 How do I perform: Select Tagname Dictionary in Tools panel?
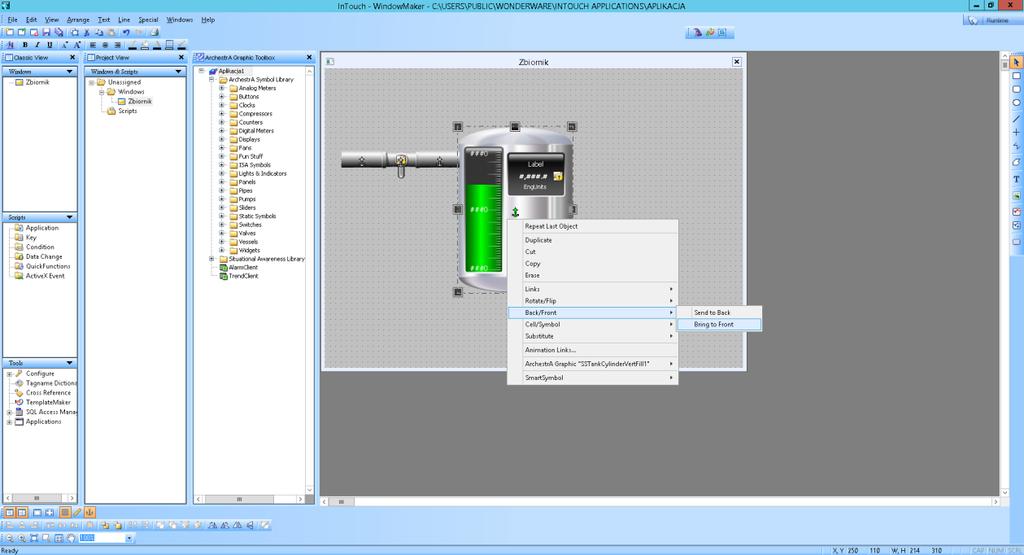tap(51, 383)
